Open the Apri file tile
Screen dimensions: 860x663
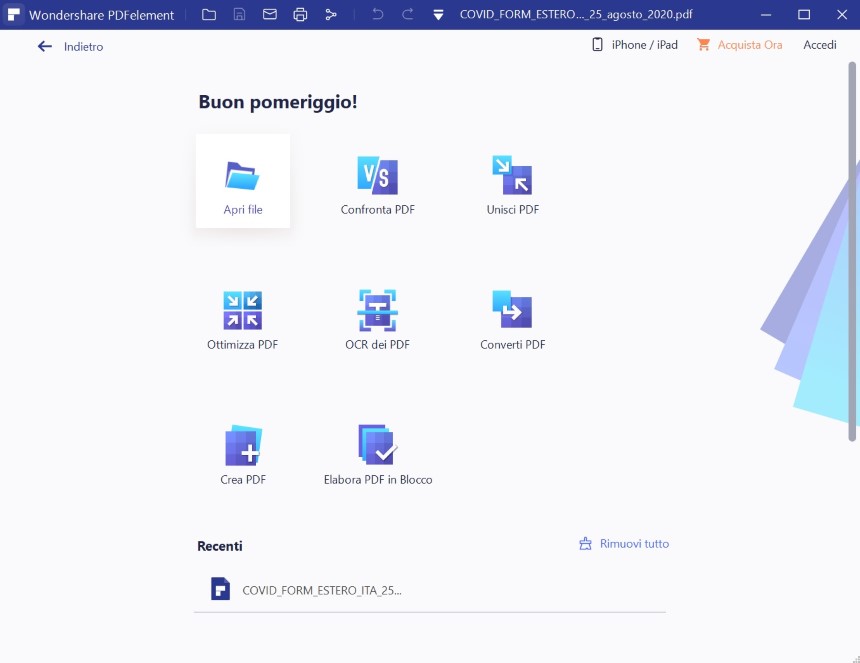coord(243,181)
